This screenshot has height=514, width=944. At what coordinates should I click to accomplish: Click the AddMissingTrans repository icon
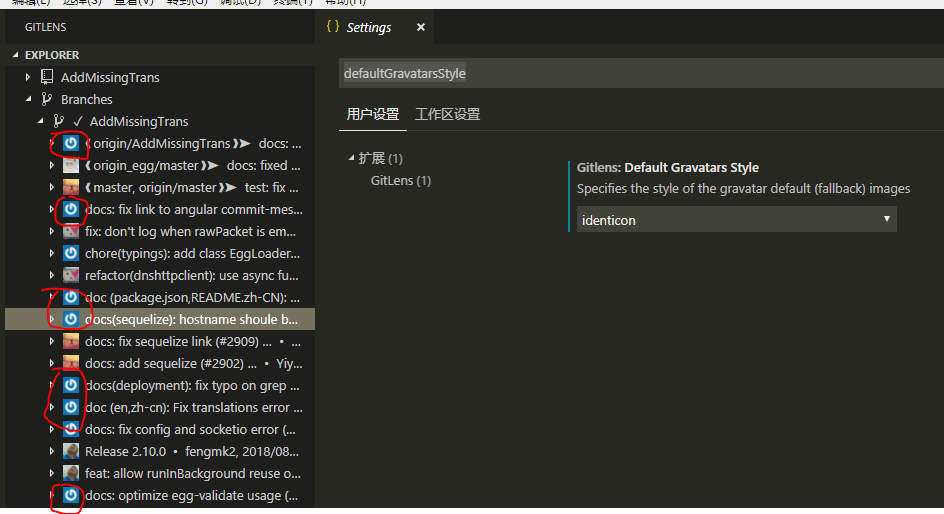click(x=46, y=77)
